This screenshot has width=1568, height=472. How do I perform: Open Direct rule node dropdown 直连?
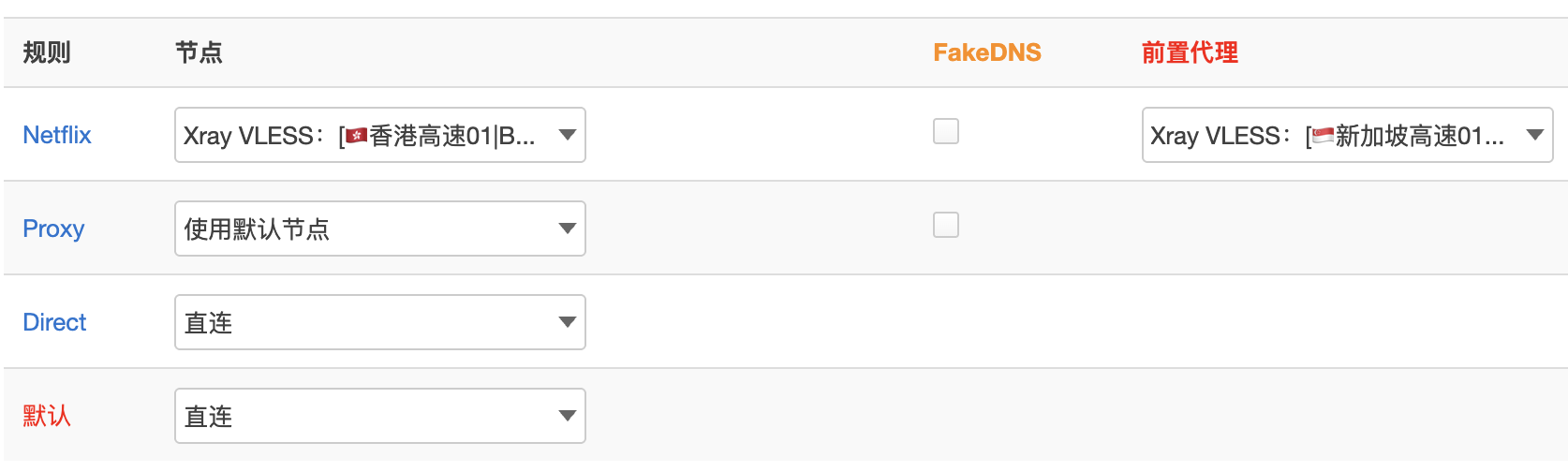tap(380, 322)
